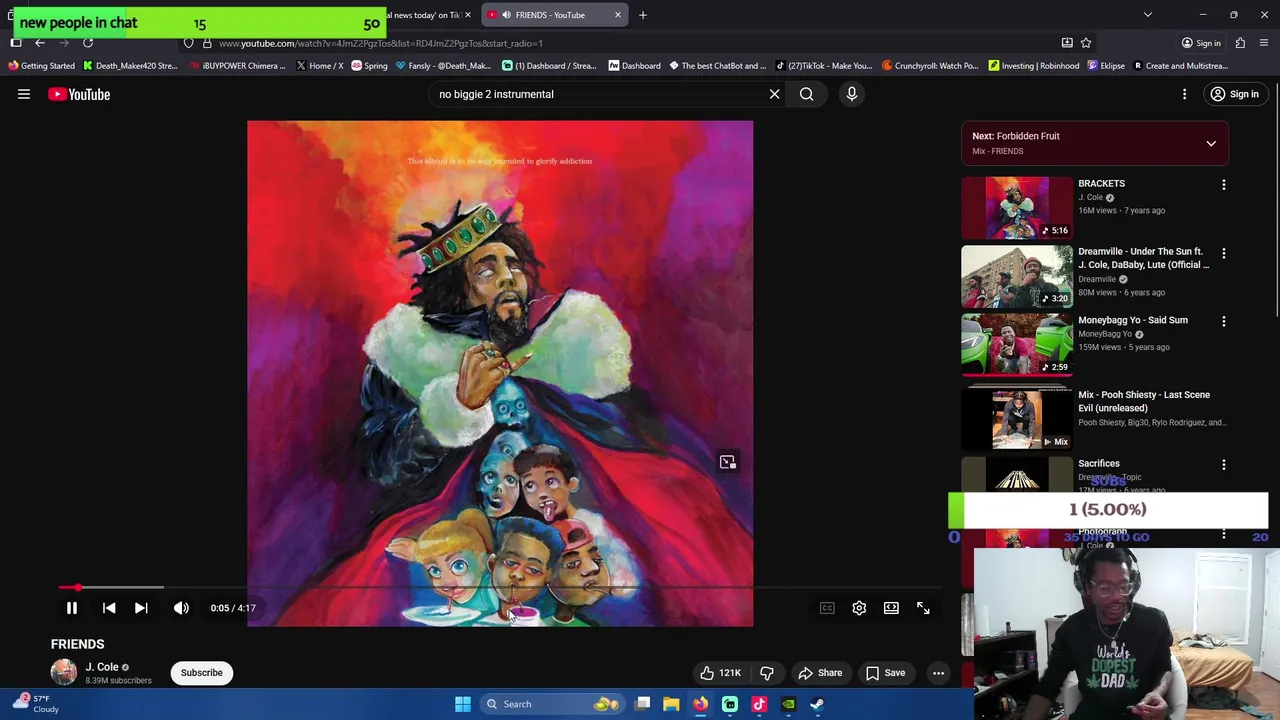1280x720 pixels.
Task: Open more actions menu below video
Action: (938, 673)
